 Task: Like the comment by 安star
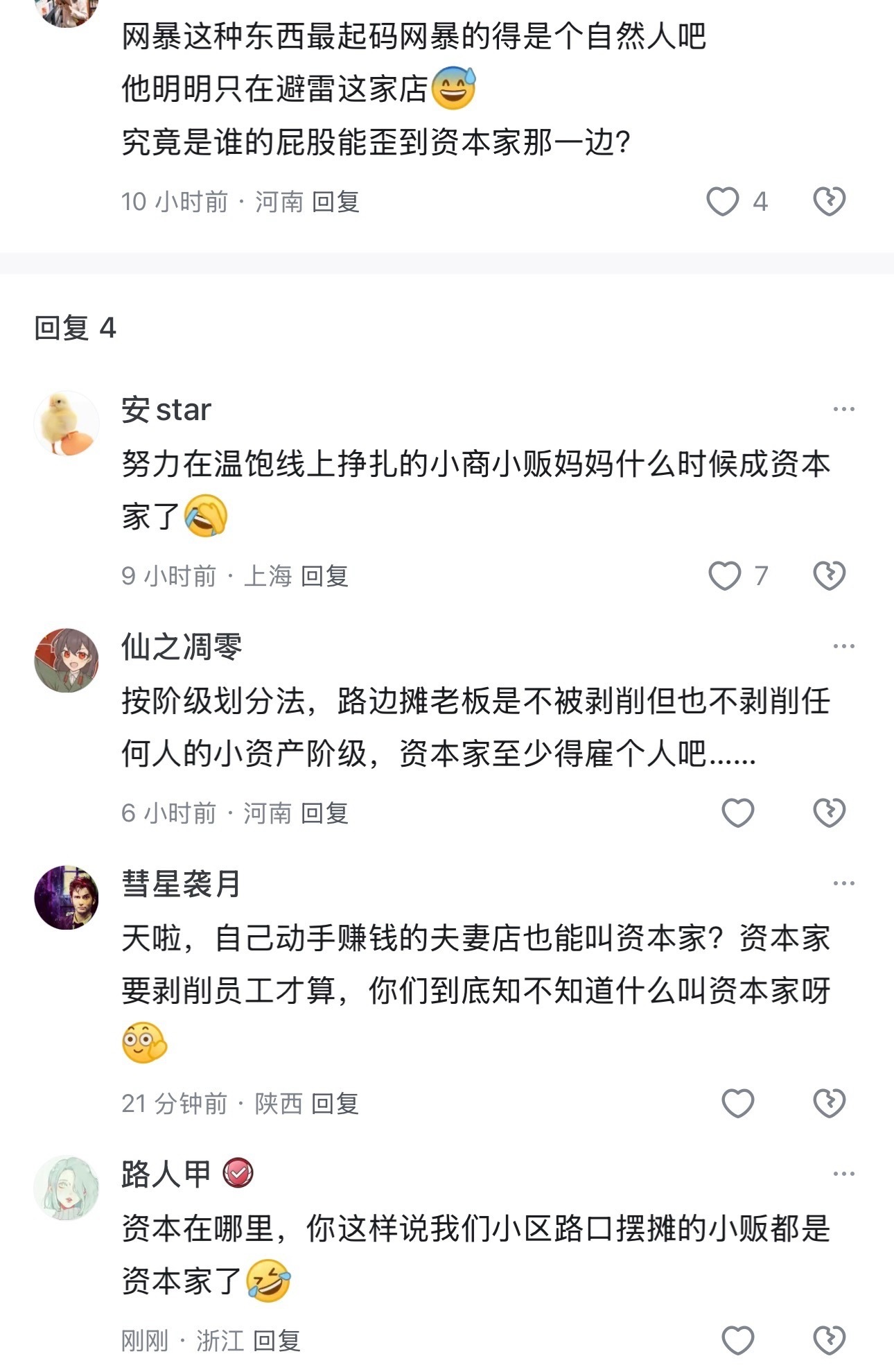point(725,575)
